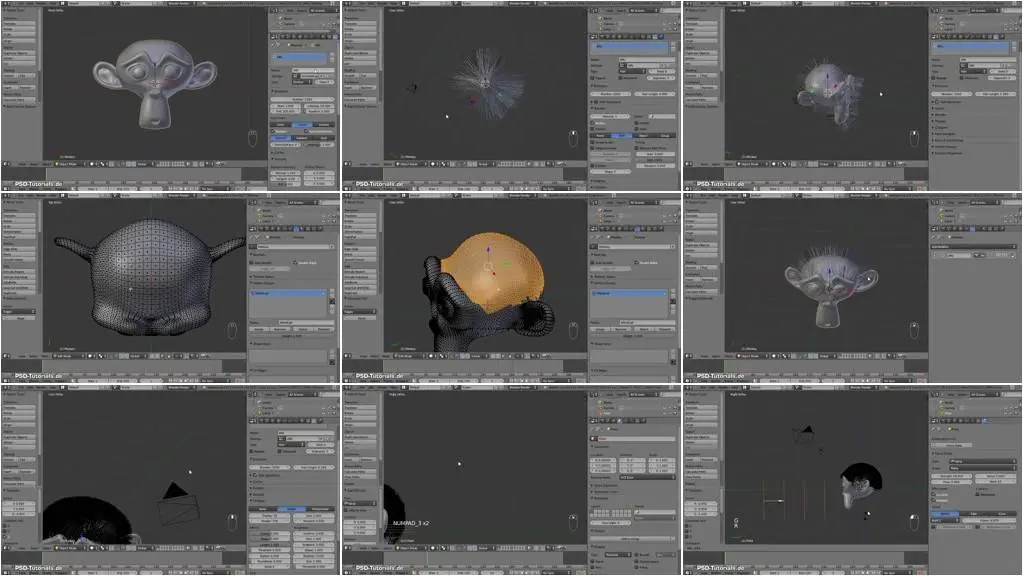The height and width of the screenshot is (576, 1023).
Task: Open the frame with the orange selected scalp
Action: click(x=512, y=287)
